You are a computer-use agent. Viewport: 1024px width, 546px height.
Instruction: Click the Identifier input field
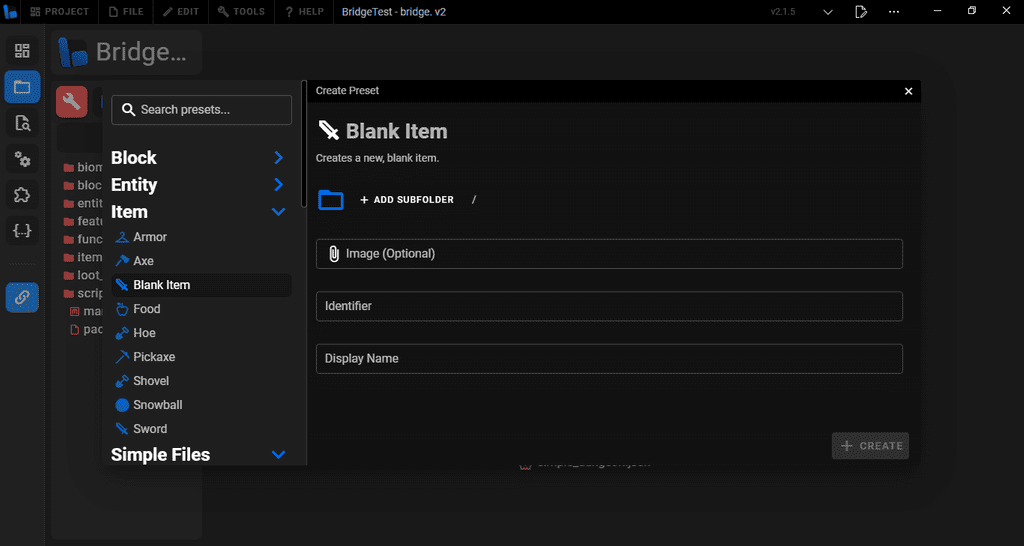coord(609,306)
